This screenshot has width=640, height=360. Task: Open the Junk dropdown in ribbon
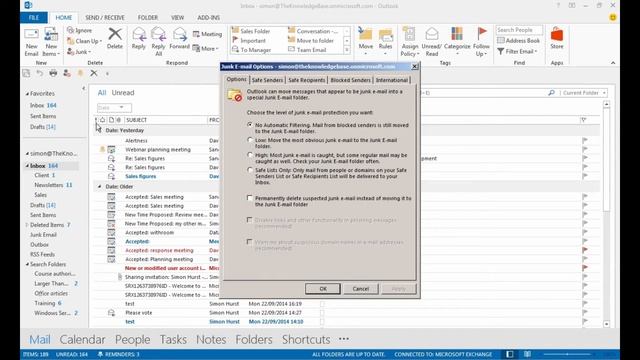(x=79, y=52)
